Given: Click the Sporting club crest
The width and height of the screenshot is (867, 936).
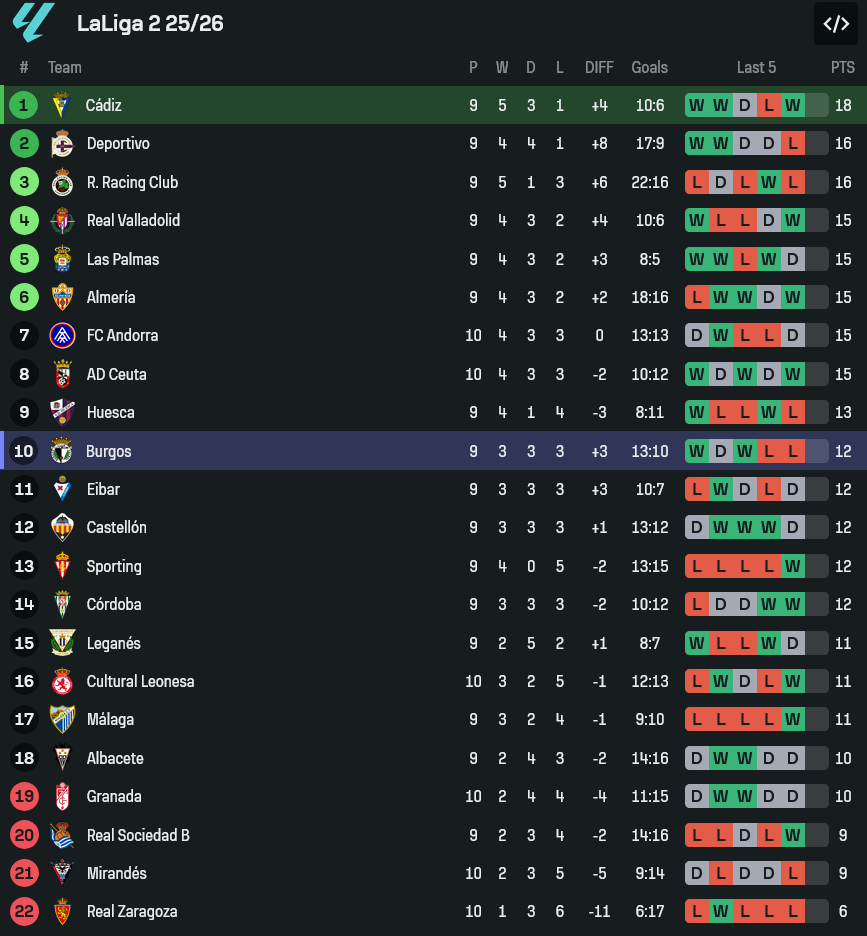Looking at the screenshot, I should pyautogui.click(x=62, y=566).
